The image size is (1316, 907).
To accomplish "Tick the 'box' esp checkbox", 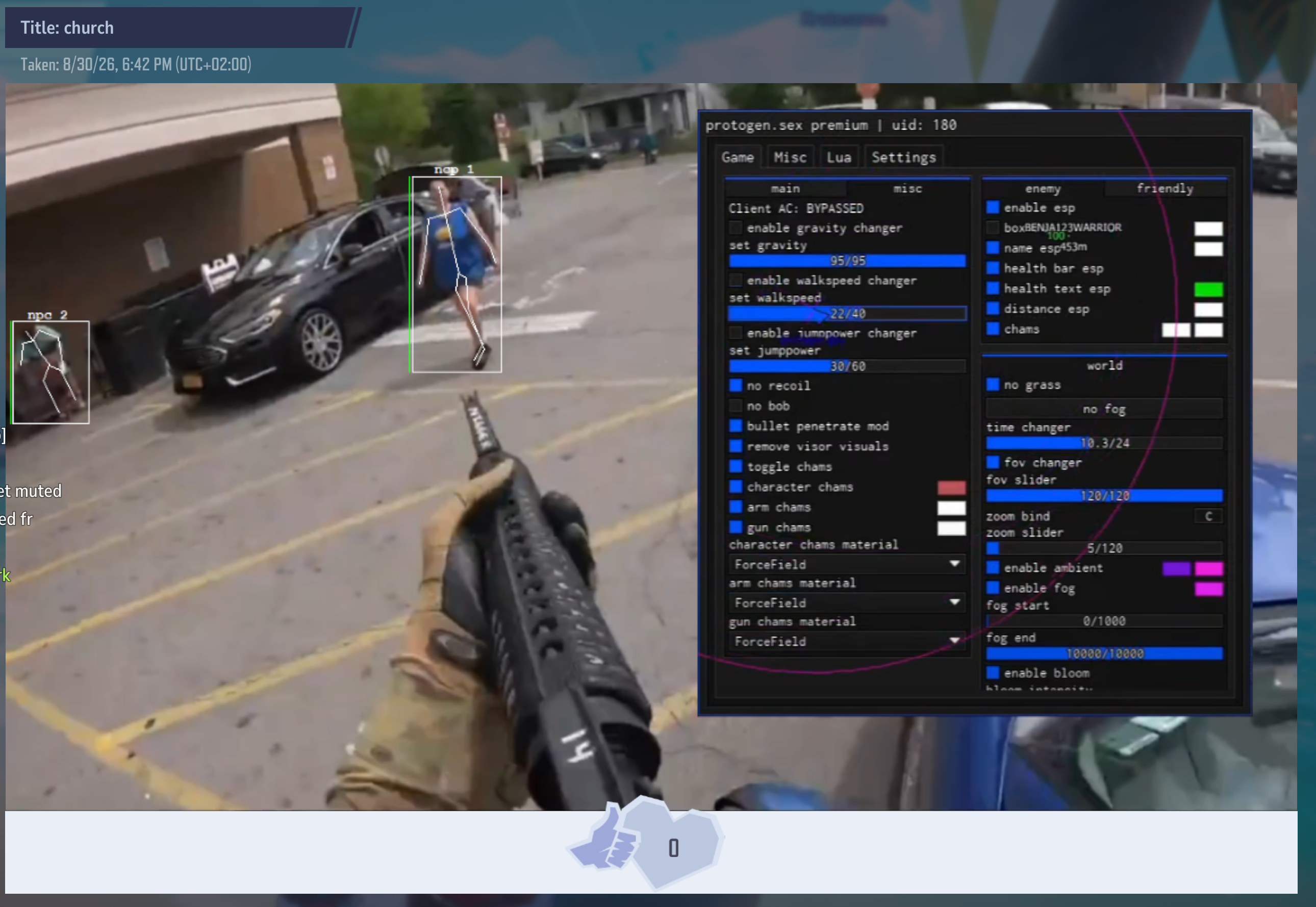I will (x=993, y=228).
